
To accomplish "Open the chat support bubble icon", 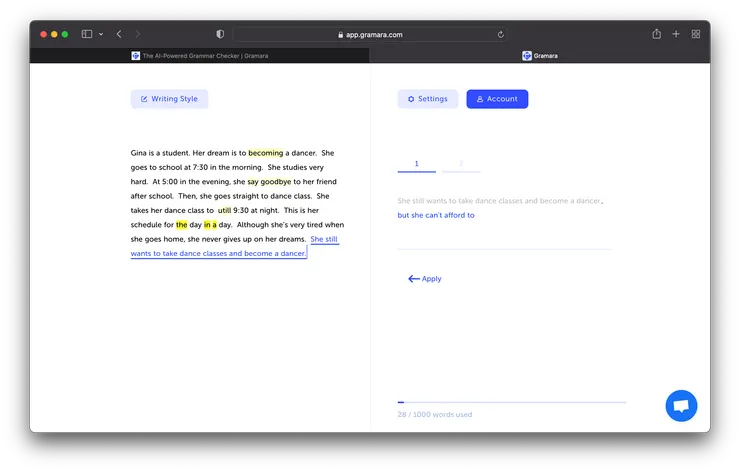I will (681, 405).
